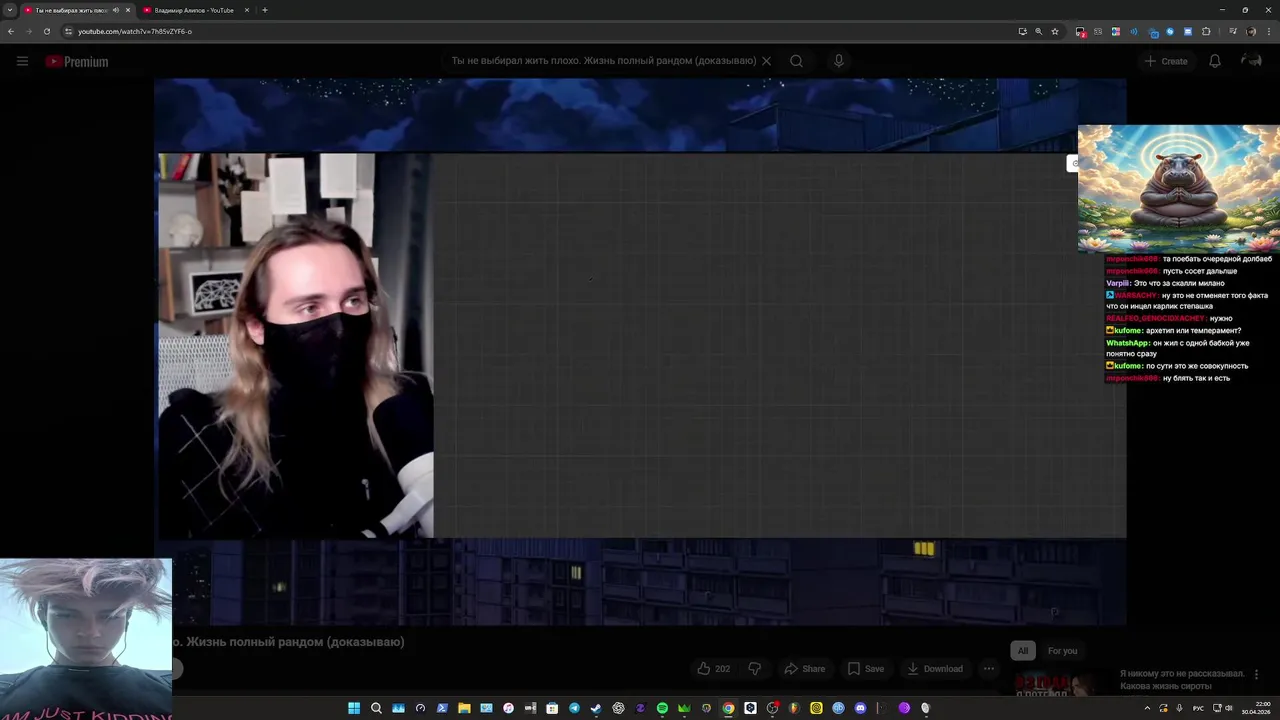Open Spotify from the taskbar

click(x=662, y=708)
